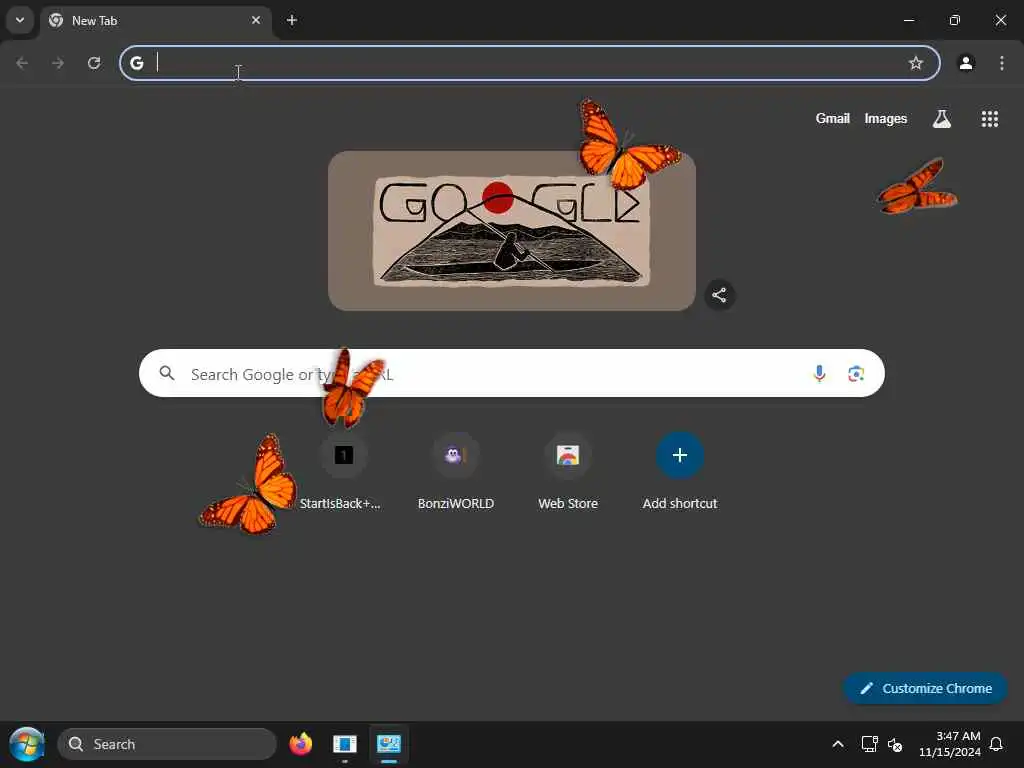Open the blue window app on taskbar

(344, 744)
